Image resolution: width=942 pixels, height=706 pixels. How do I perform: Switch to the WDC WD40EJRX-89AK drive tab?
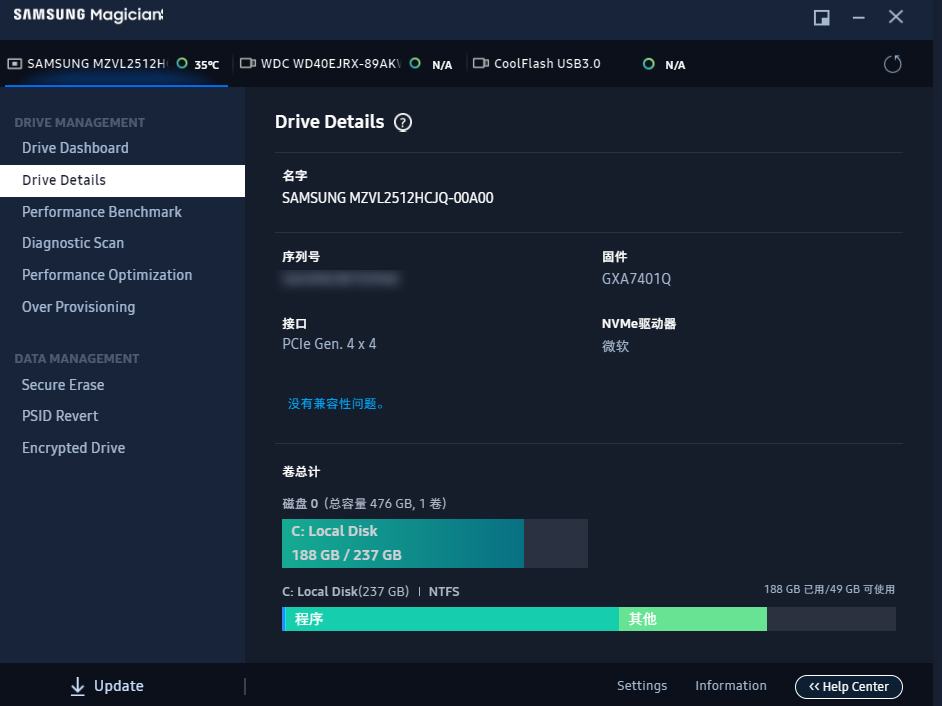346,64
